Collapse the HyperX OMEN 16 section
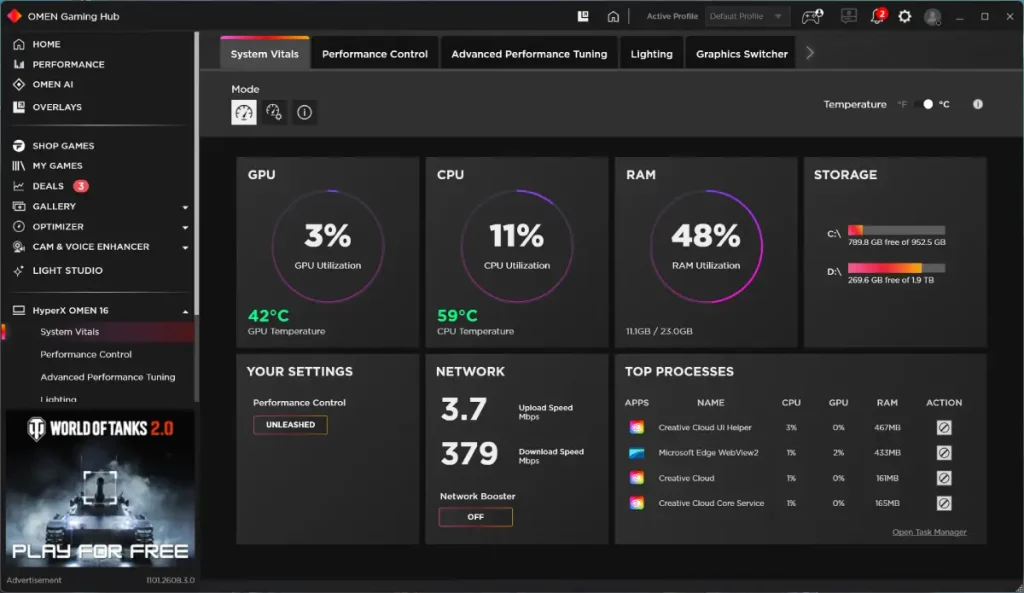The image size is (1024, 593). 185,312
